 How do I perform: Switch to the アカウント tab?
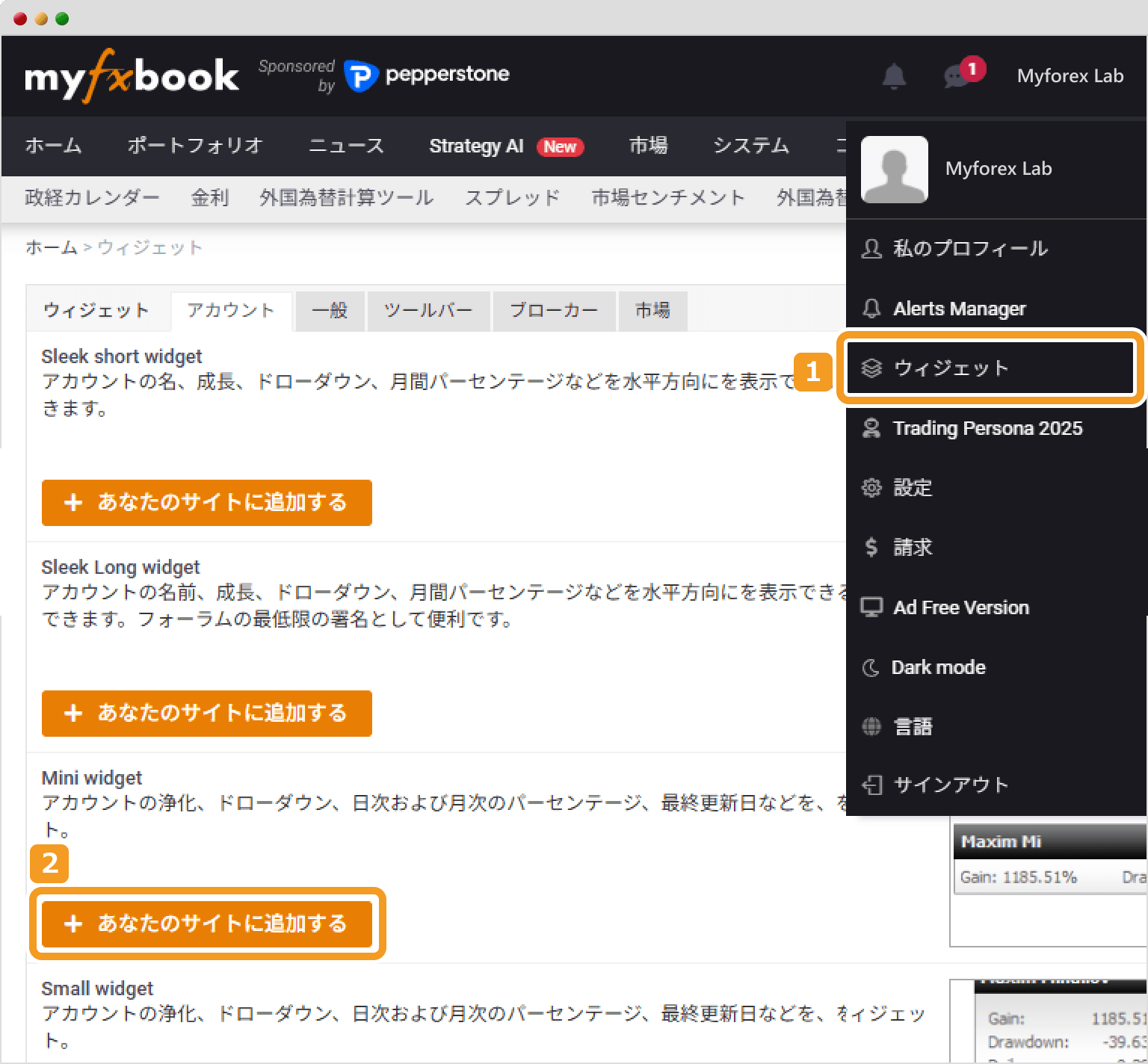click(231, 310)
